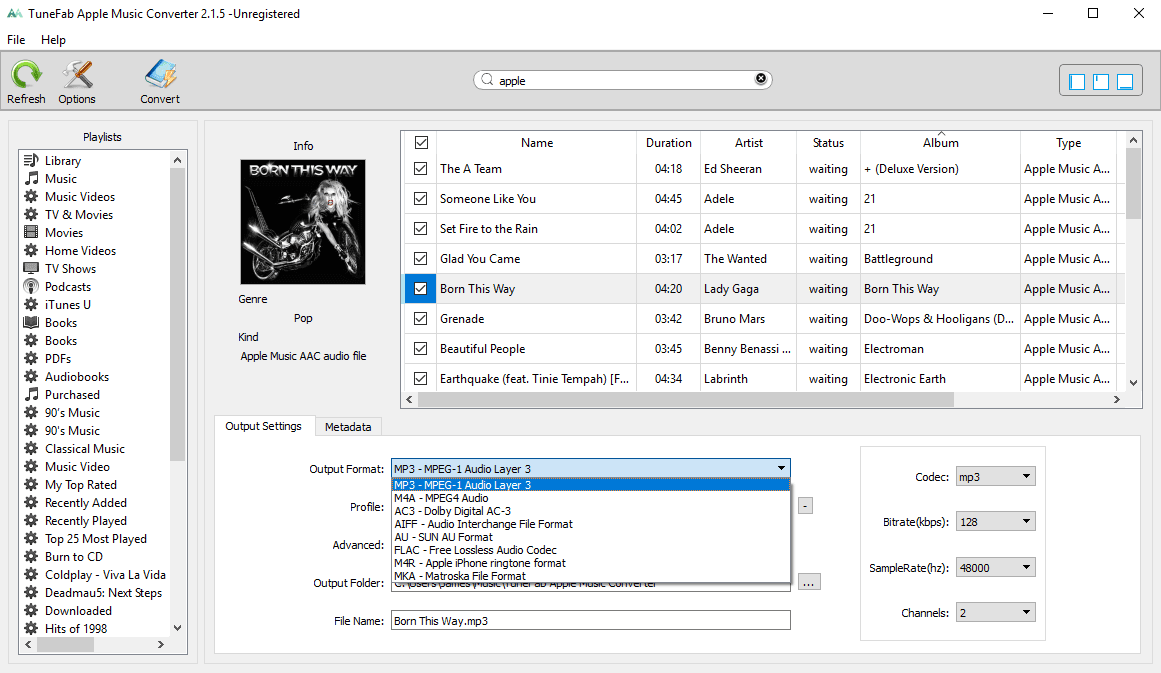Image resolution: width=1161 pixels, height=673 pixels.
Task: Open the Codec dropdown
Action: point(995,477)
